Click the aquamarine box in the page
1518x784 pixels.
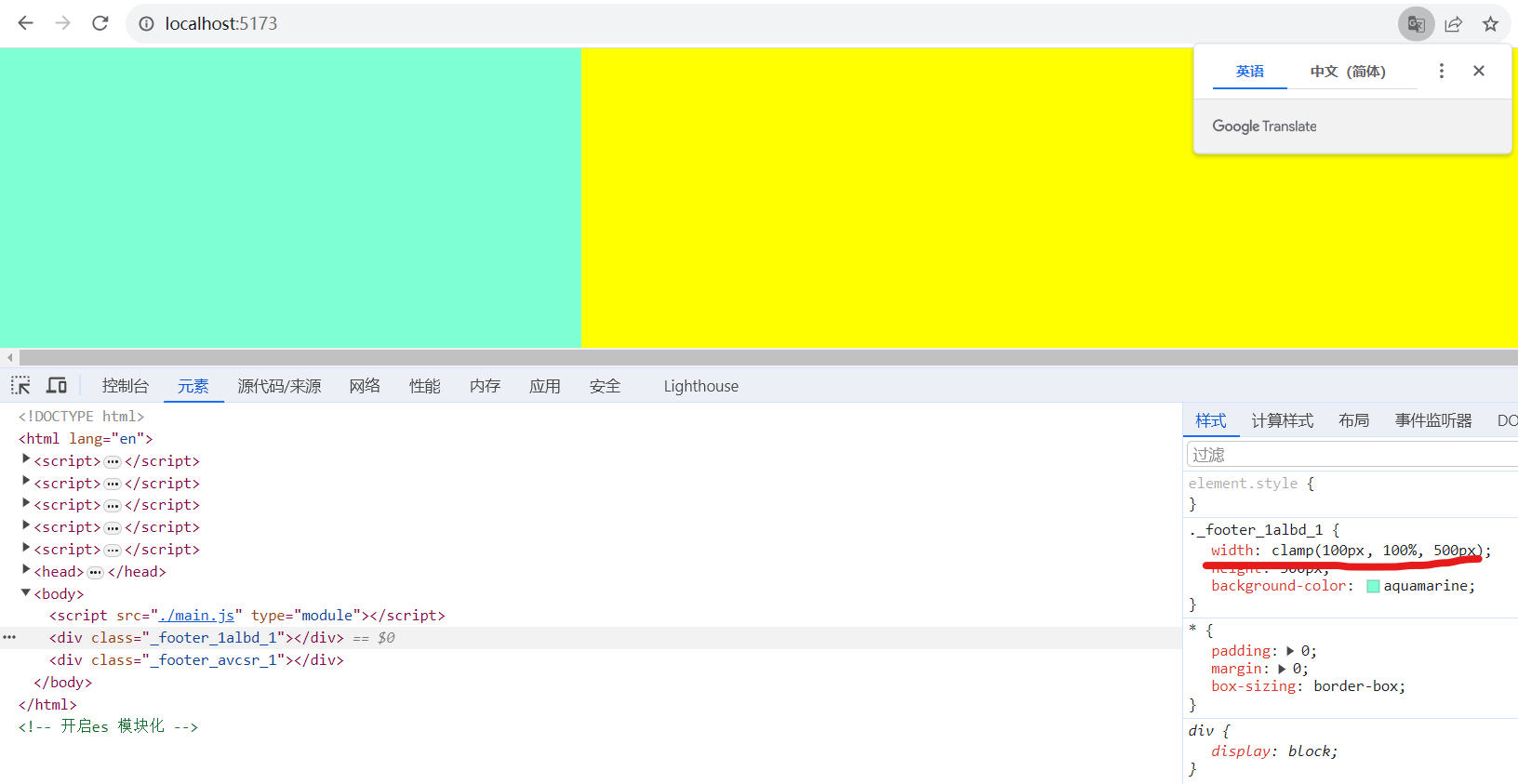[x=290, y=197]
